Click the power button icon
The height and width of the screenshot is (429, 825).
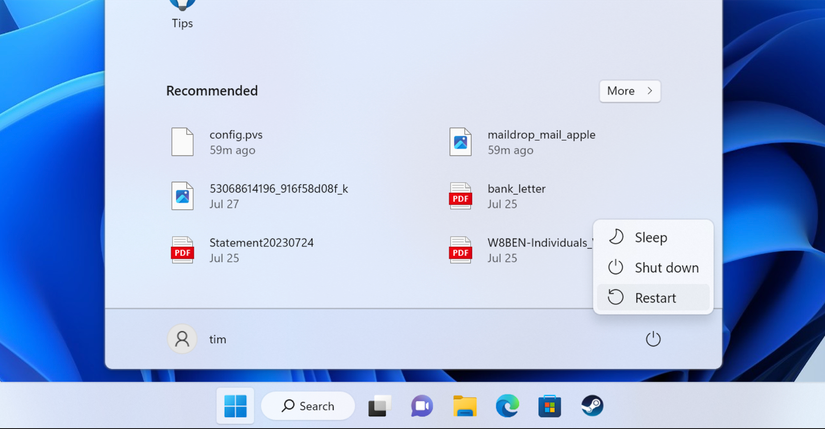[x=653, y=339]
